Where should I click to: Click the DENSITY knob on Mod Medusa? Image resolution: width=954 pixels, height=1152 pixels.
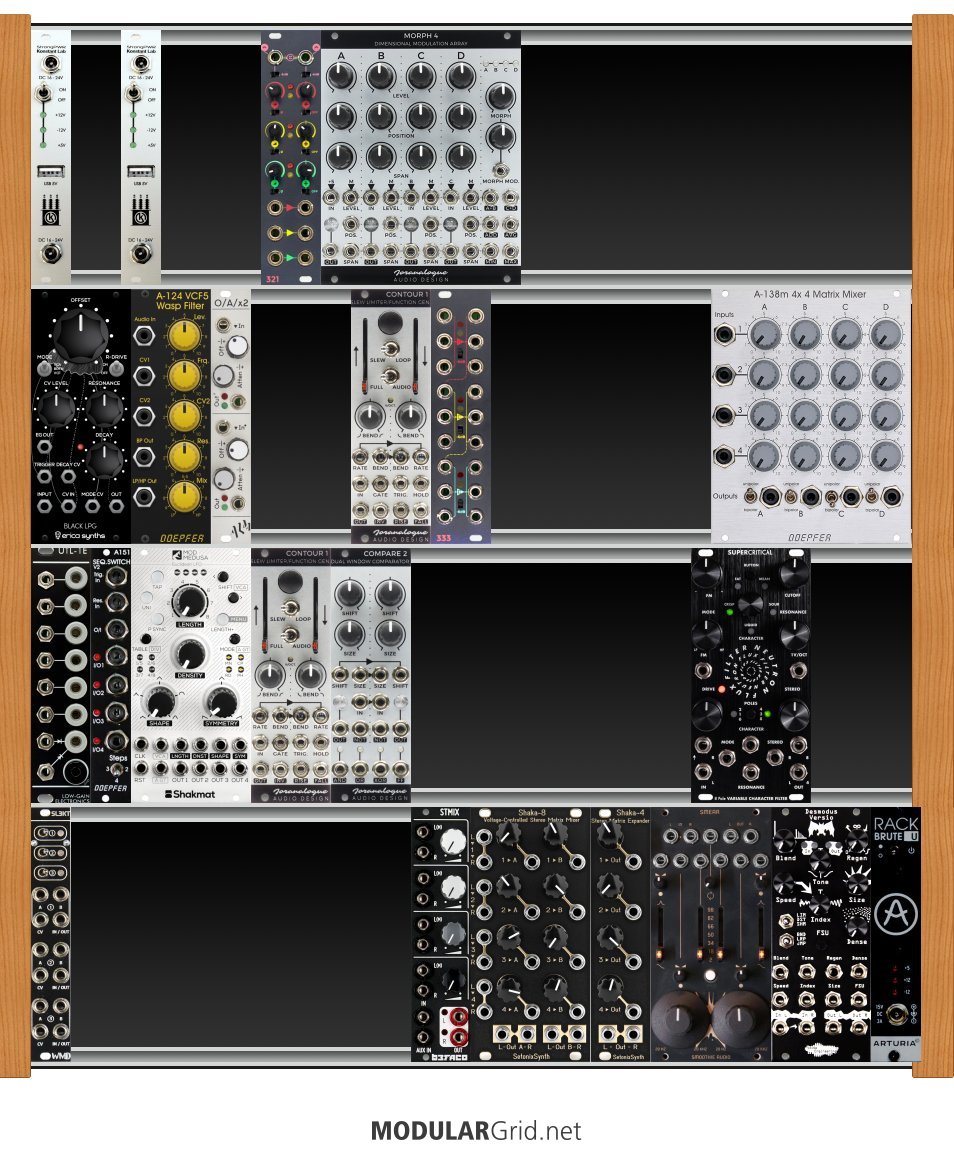[190, 652]
